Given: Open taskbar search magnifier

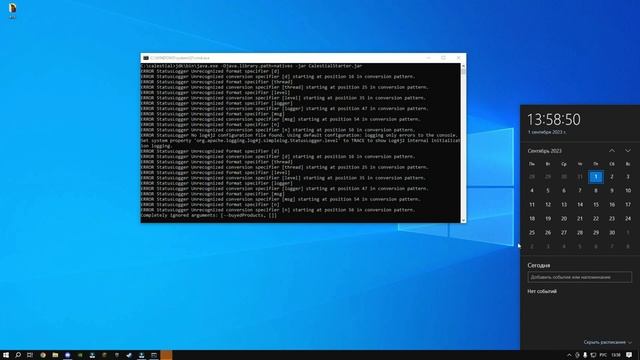Looking at the screenshot, I should (x=18, y=355).
